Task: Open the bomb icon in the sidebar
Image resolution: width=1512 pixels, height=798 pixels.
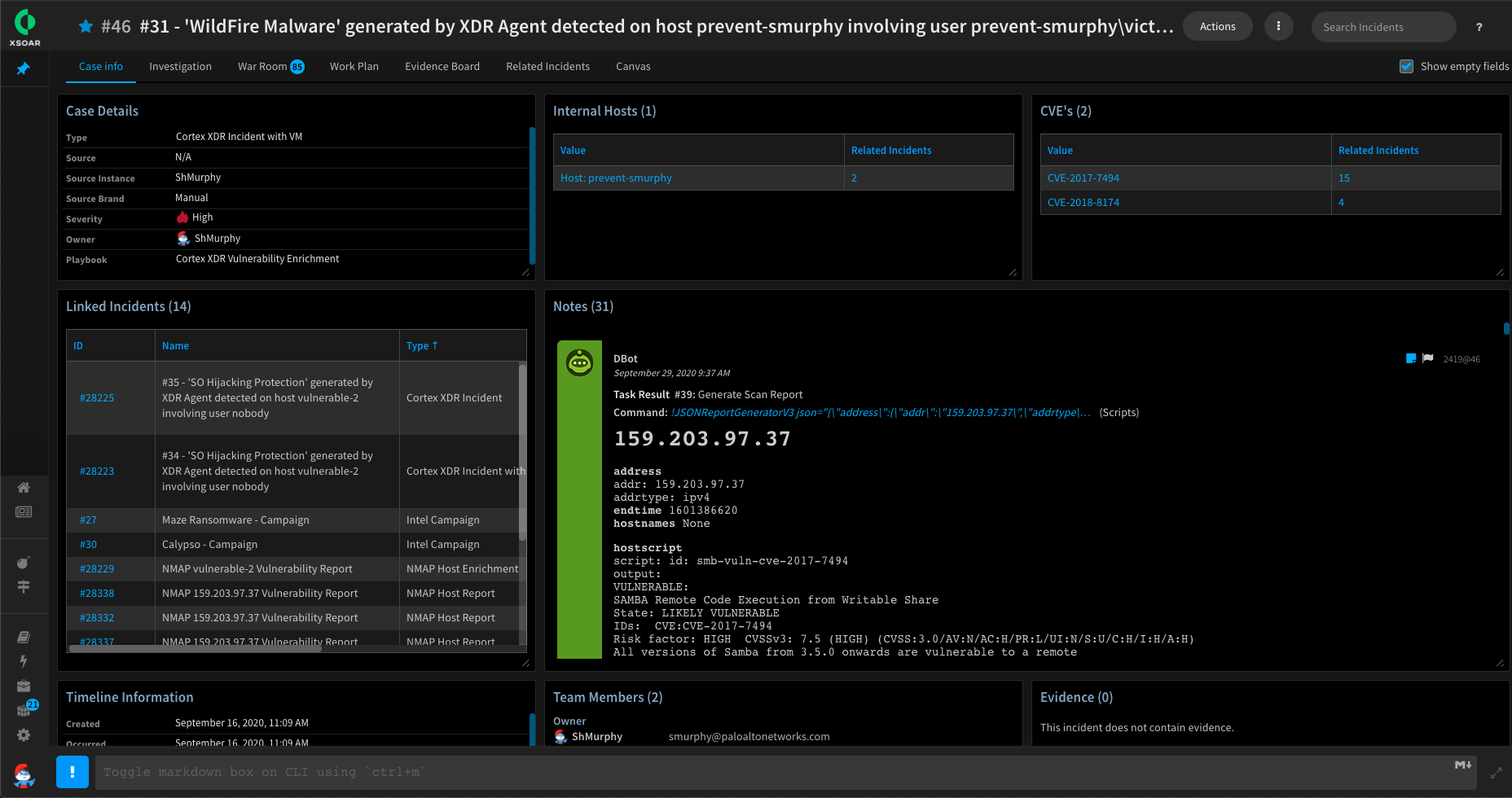Action: click(24, 563)
